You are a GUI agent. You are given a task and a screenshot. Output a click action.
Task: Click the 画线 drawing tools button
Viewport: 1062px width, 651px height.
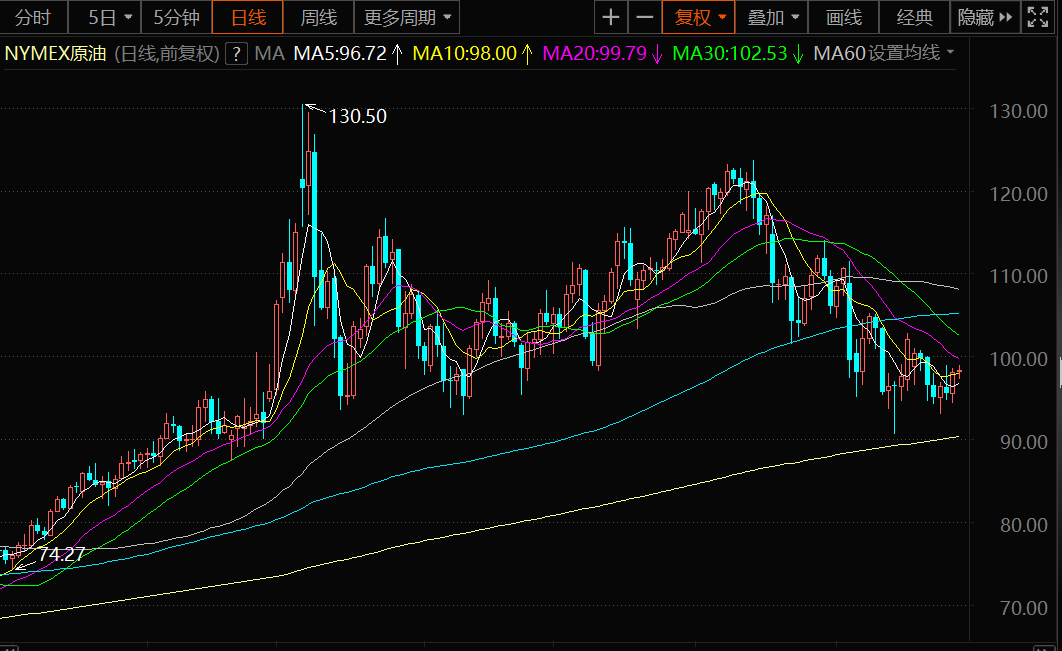point(844,17)
